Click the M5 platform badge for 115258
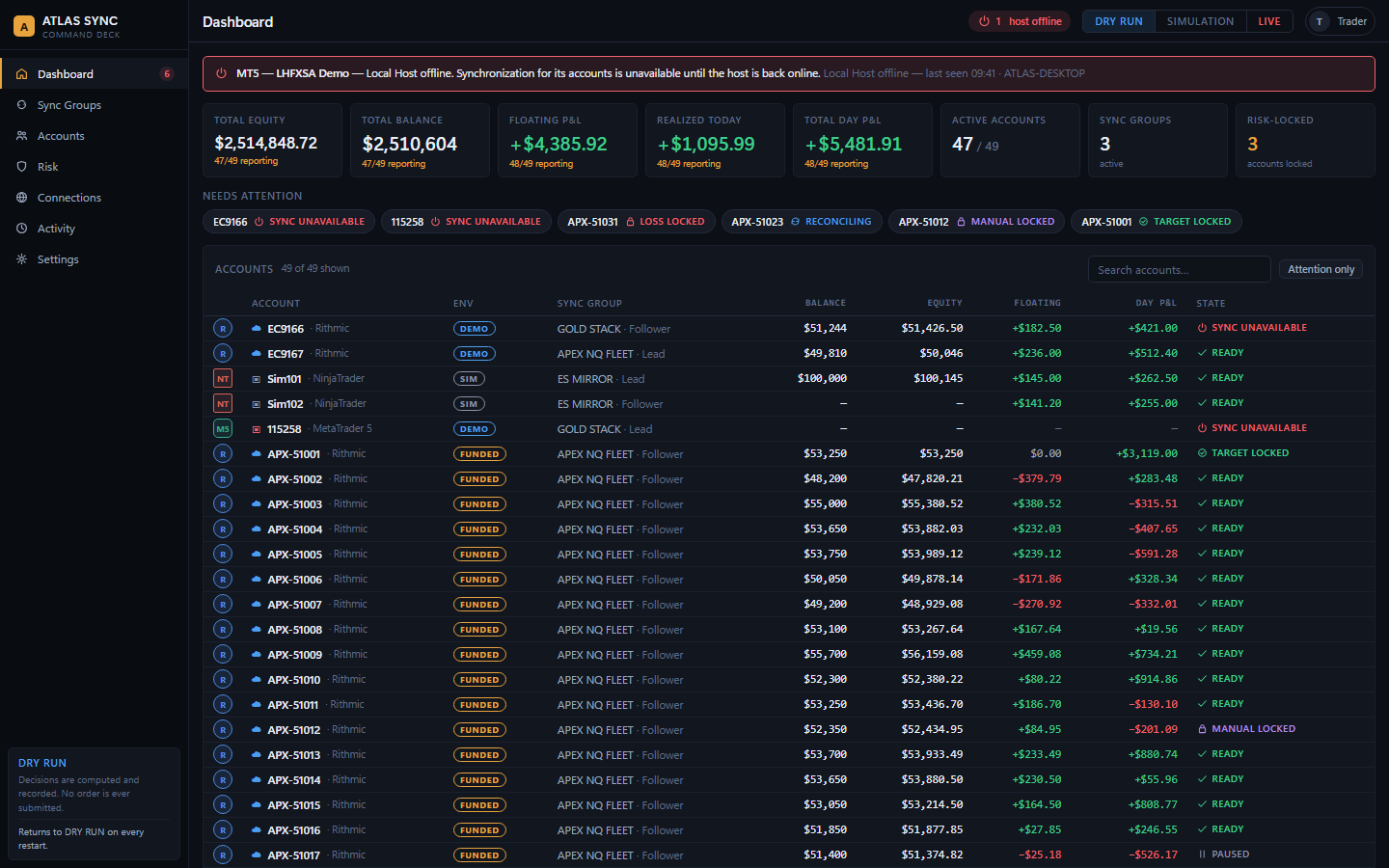The width and height of the screenshot is (1389, 868). [223, 428]
